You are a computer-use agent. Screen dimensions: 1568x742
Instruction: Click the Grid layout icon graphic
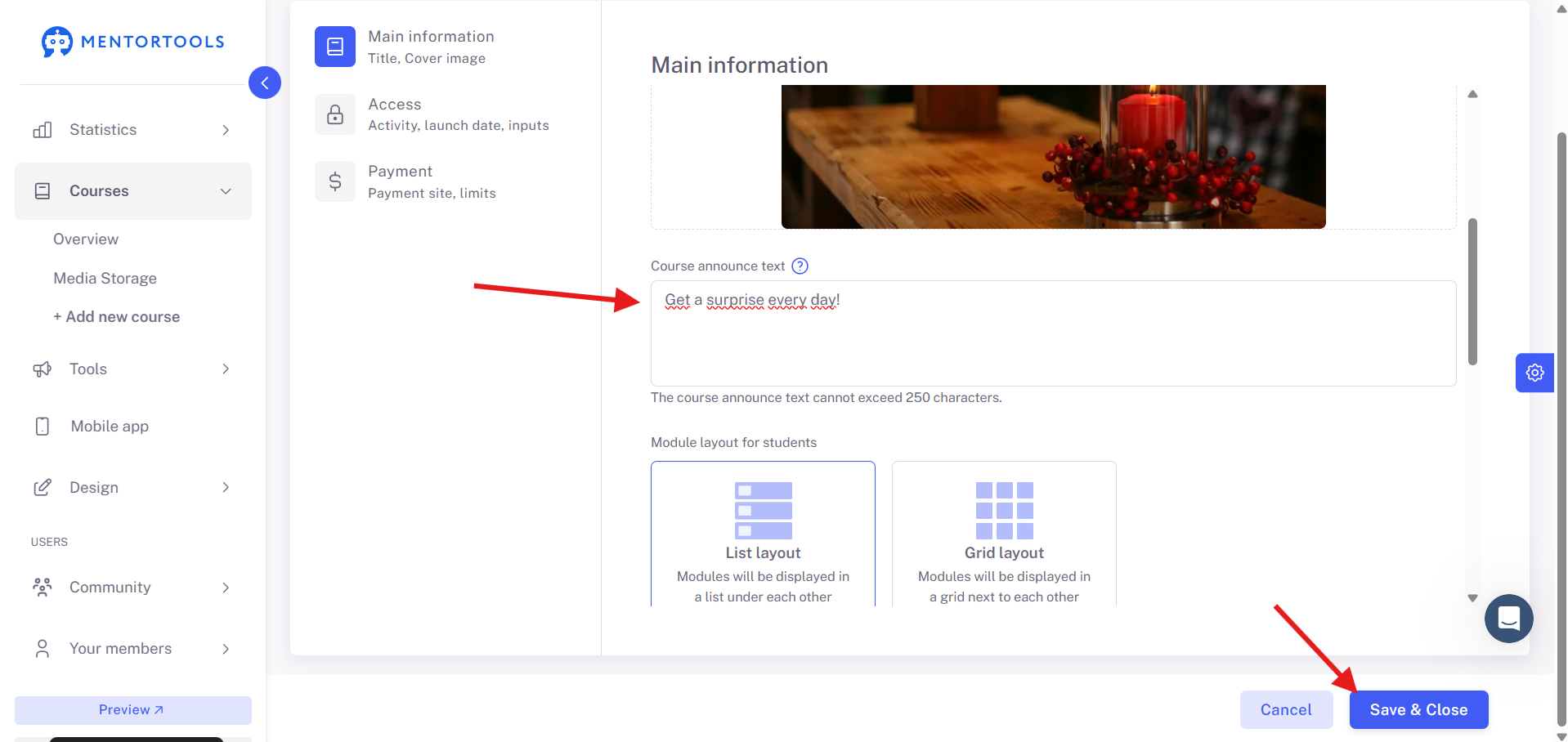(1005, 511)
